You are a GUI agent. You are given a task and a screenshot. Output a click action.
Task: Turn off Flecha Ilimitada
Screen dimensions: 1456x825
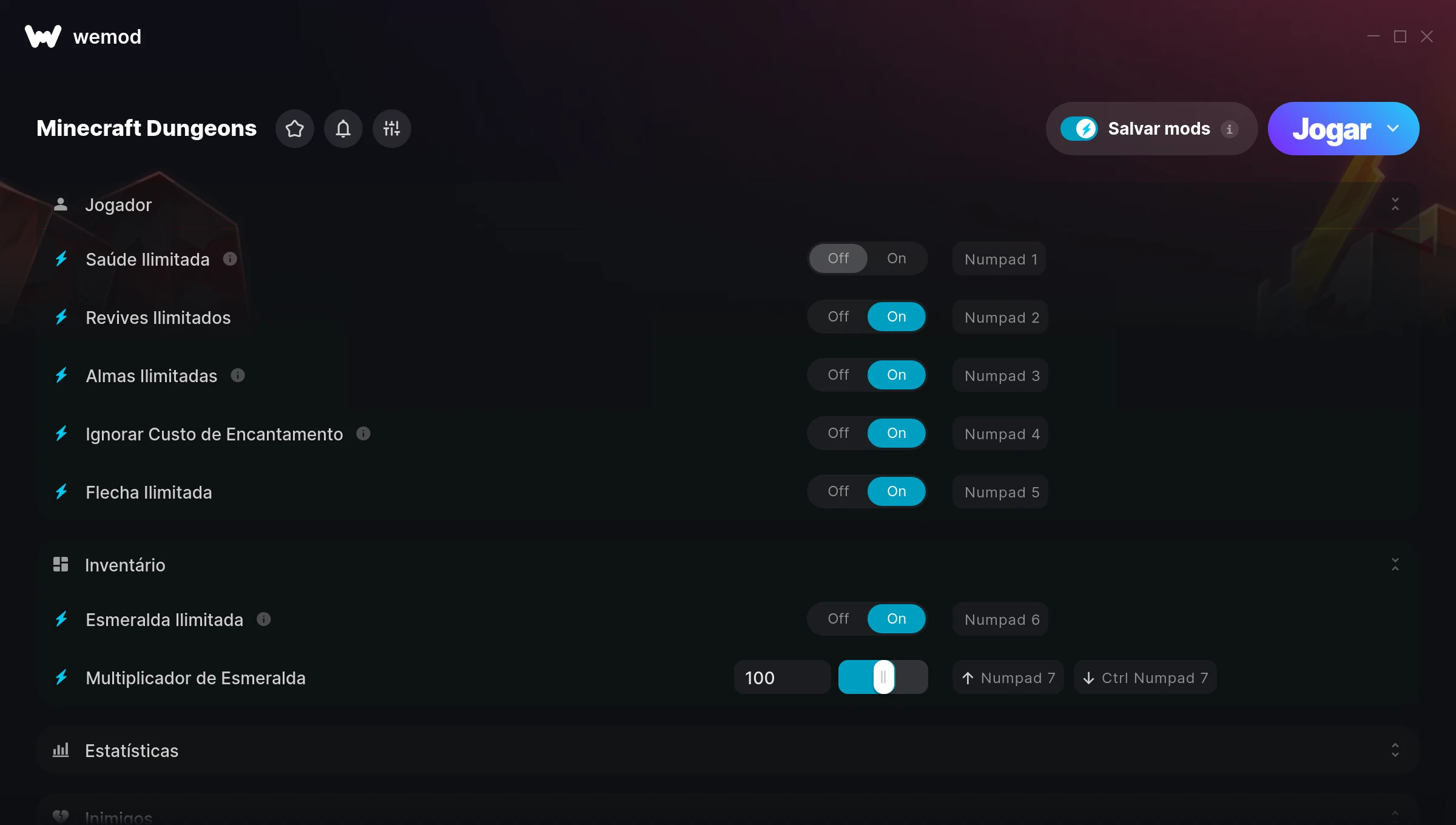click(838, 491)
